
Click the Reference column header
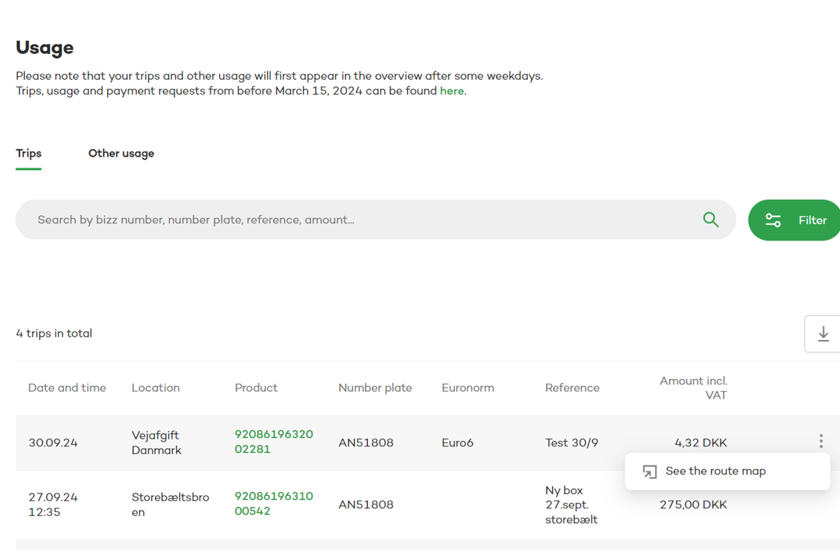pos(572,388)
